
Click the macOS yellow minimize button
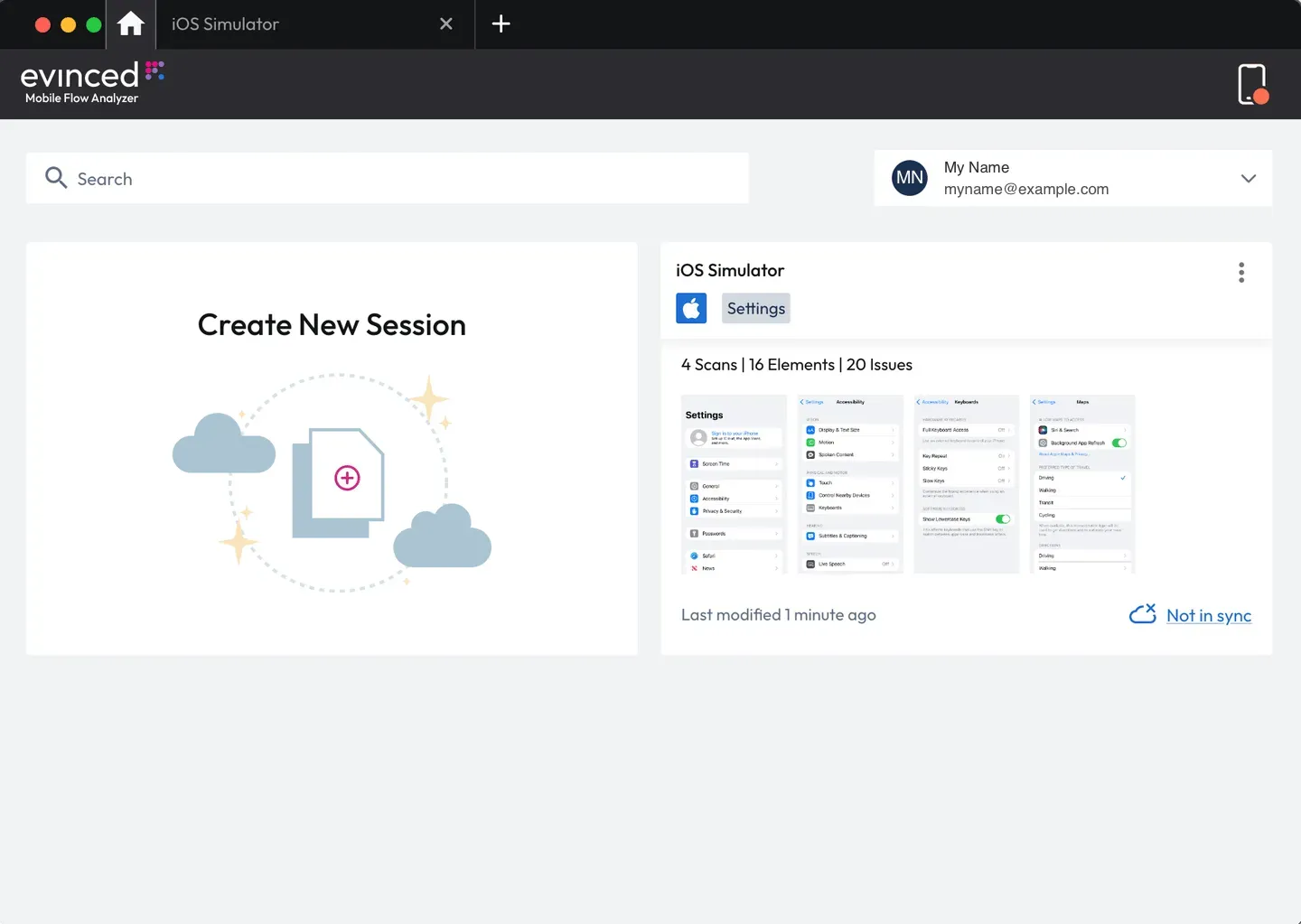pyautogui.click(x=68, y=24)
